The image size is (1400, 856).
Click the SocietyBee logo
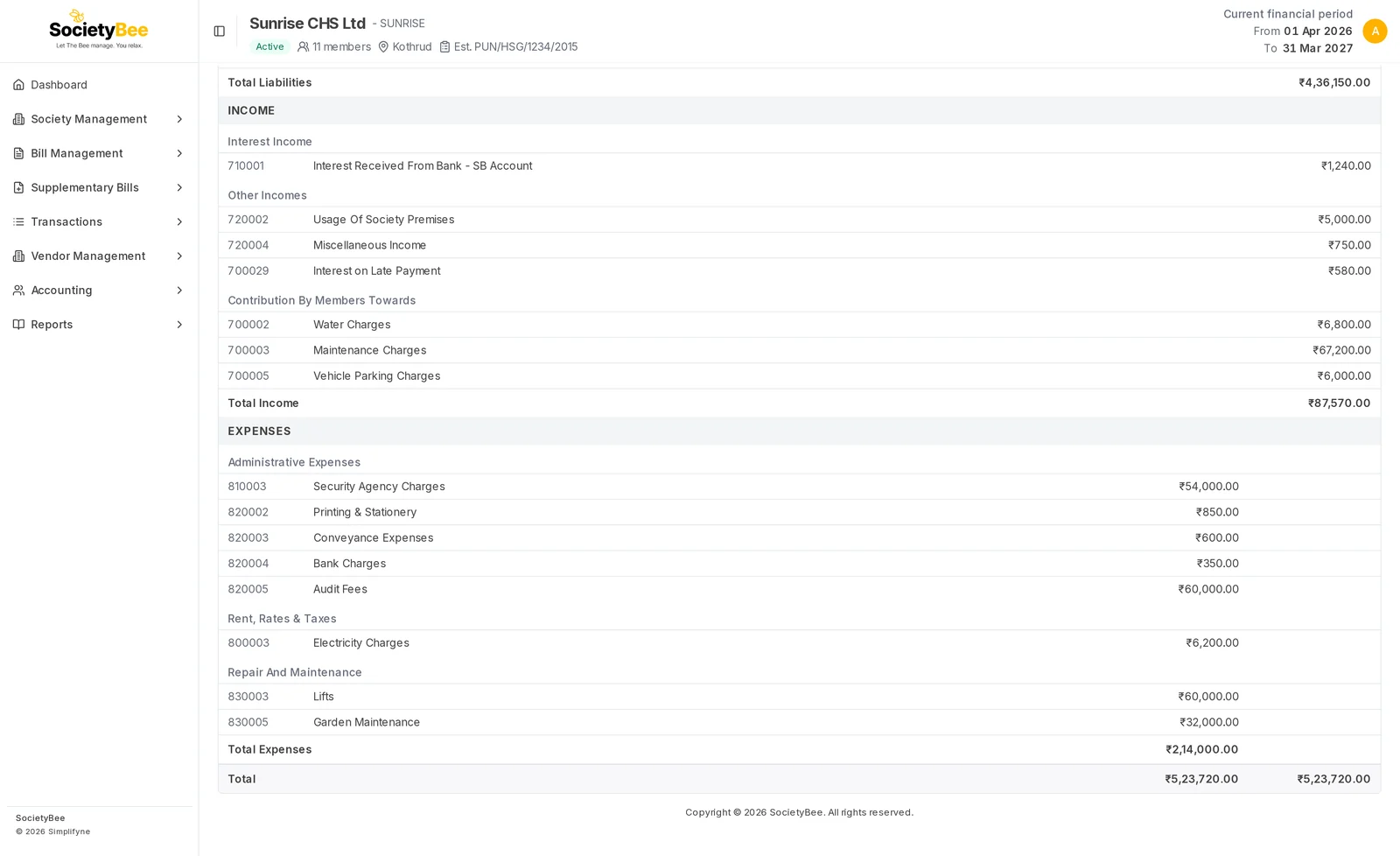coord(99,30)
